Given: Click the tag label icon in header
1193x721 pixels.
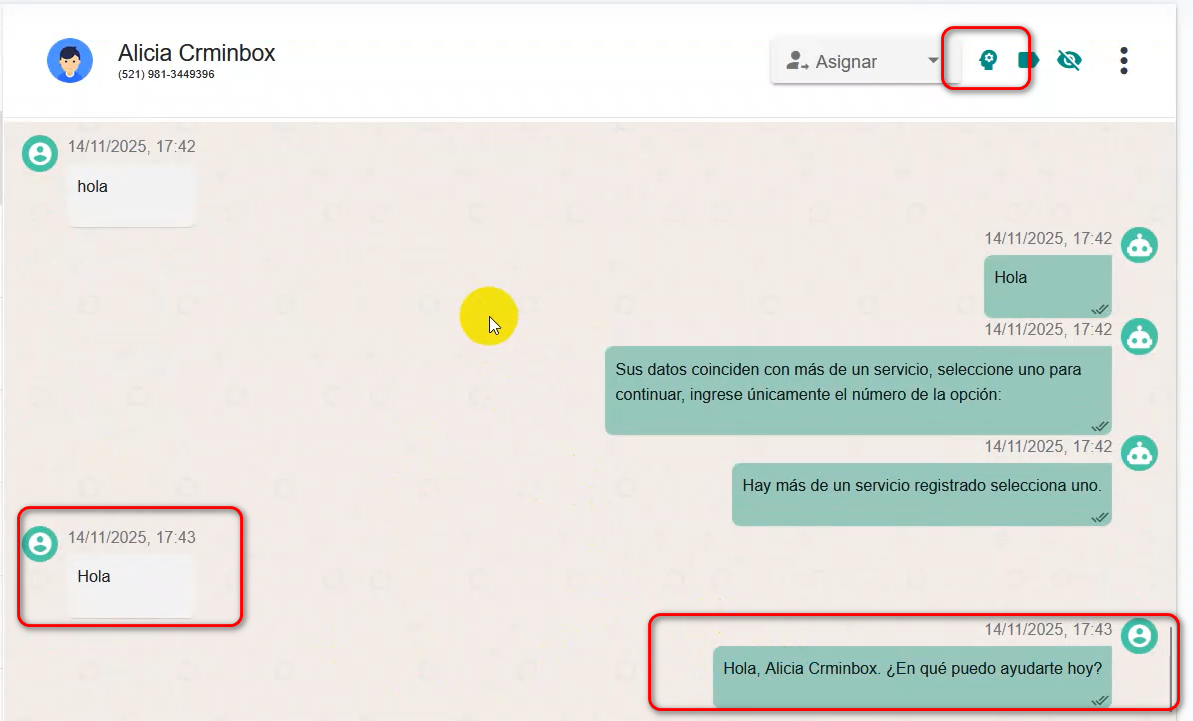Looking at the screenshot, I should (1028, 60).
